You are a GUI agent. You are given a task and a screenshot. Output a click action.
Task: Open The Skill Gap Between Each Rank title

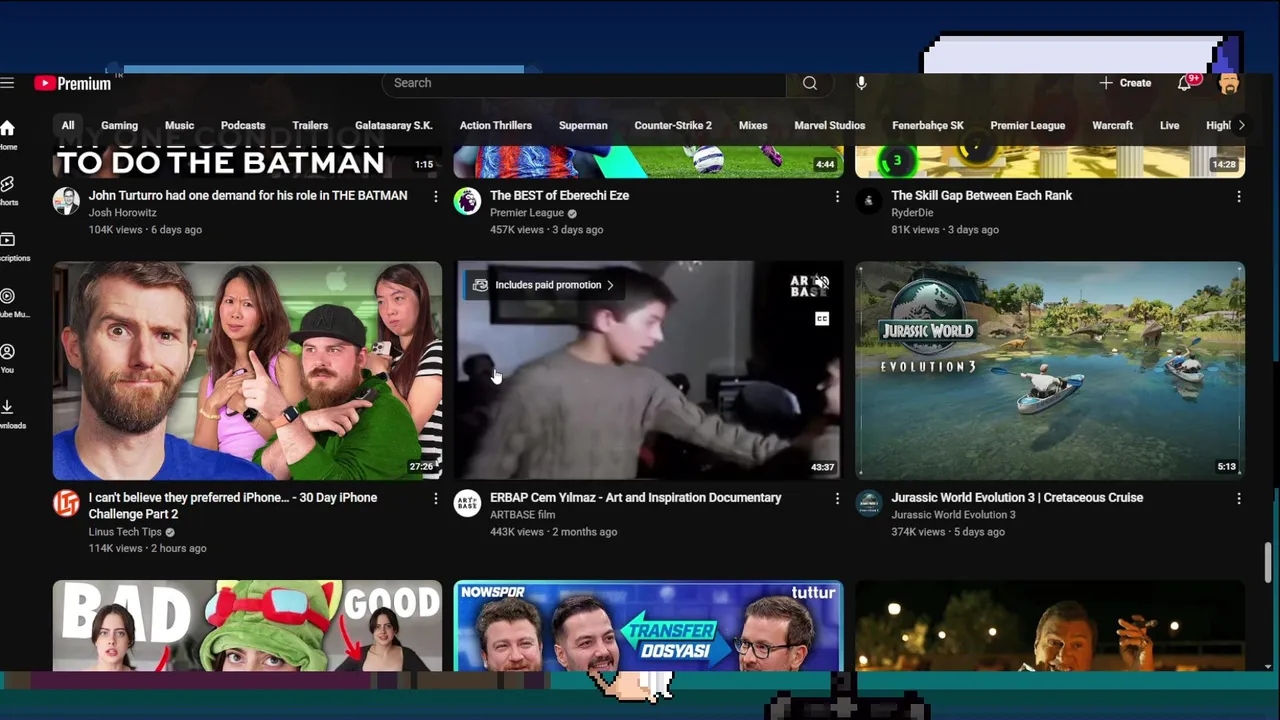point(981,195)
